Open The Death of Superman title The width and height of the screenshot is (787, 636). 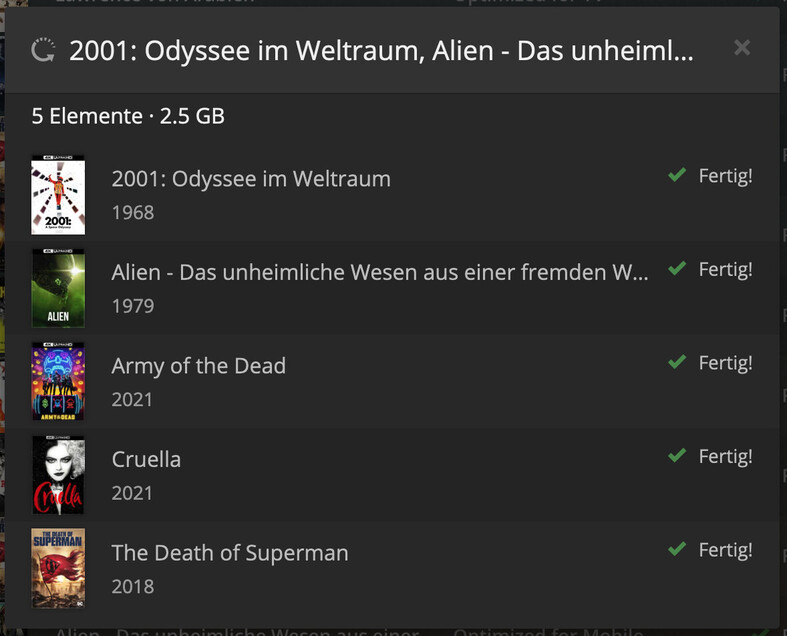click(230, 553)
